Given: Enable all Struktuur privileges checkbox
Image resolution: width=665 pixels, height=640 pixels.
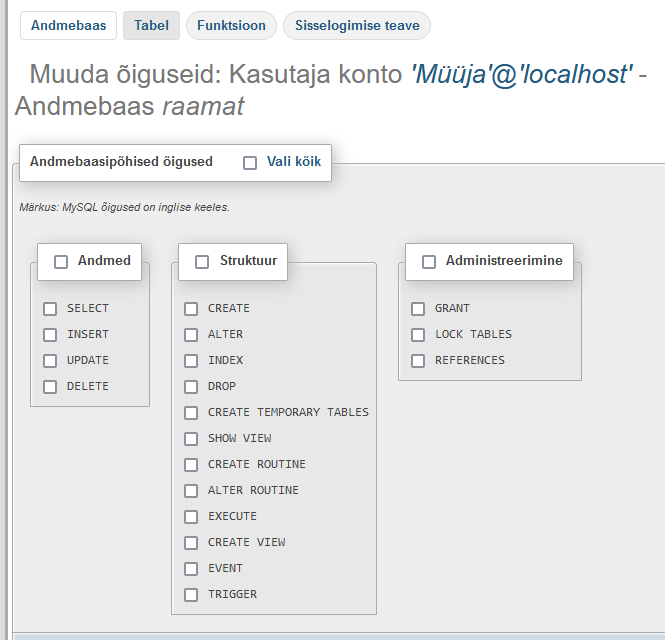Looking at the screenshot, I should point(202,262).
